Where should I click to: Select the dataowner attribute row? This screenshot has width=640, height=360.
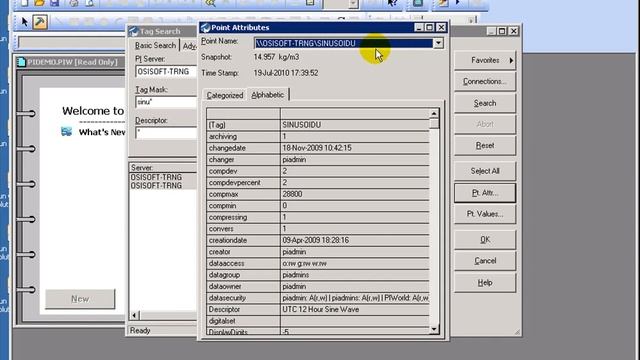pyautogui.click(x=318, y=287)
